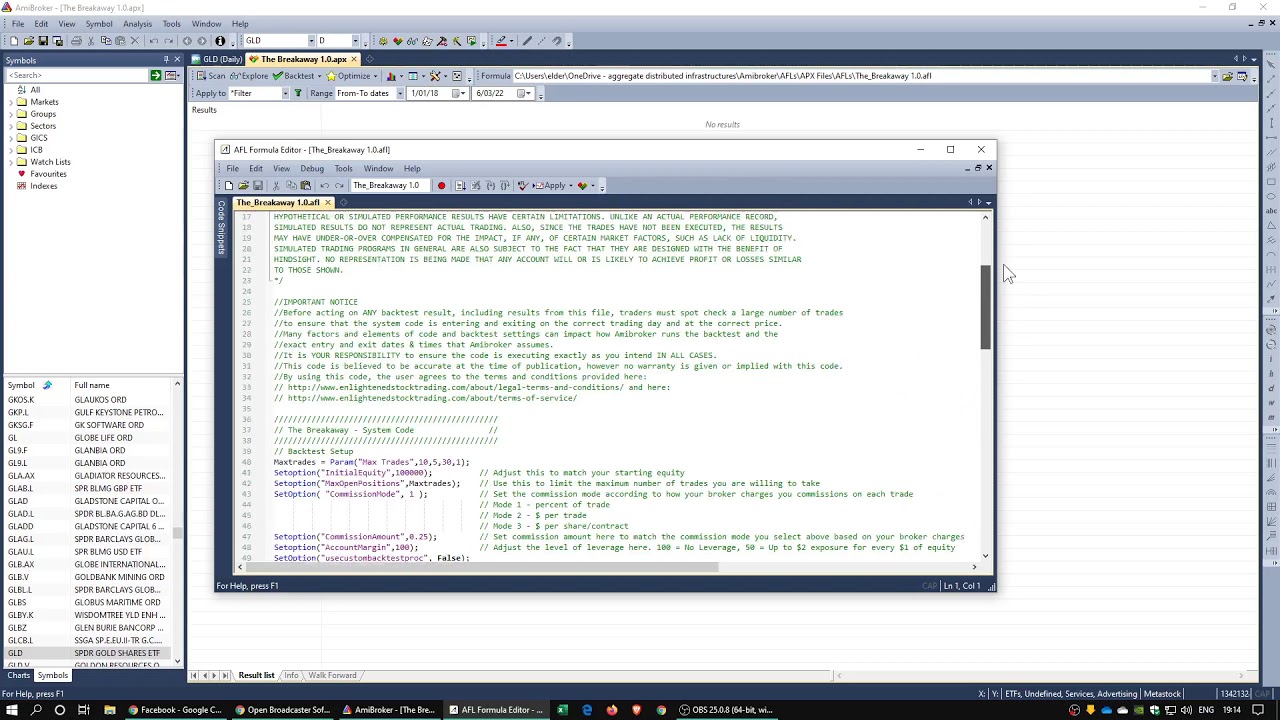Select the Favourites item in the symbols tree
1280x720 pixels.
(x=48, y=174)
